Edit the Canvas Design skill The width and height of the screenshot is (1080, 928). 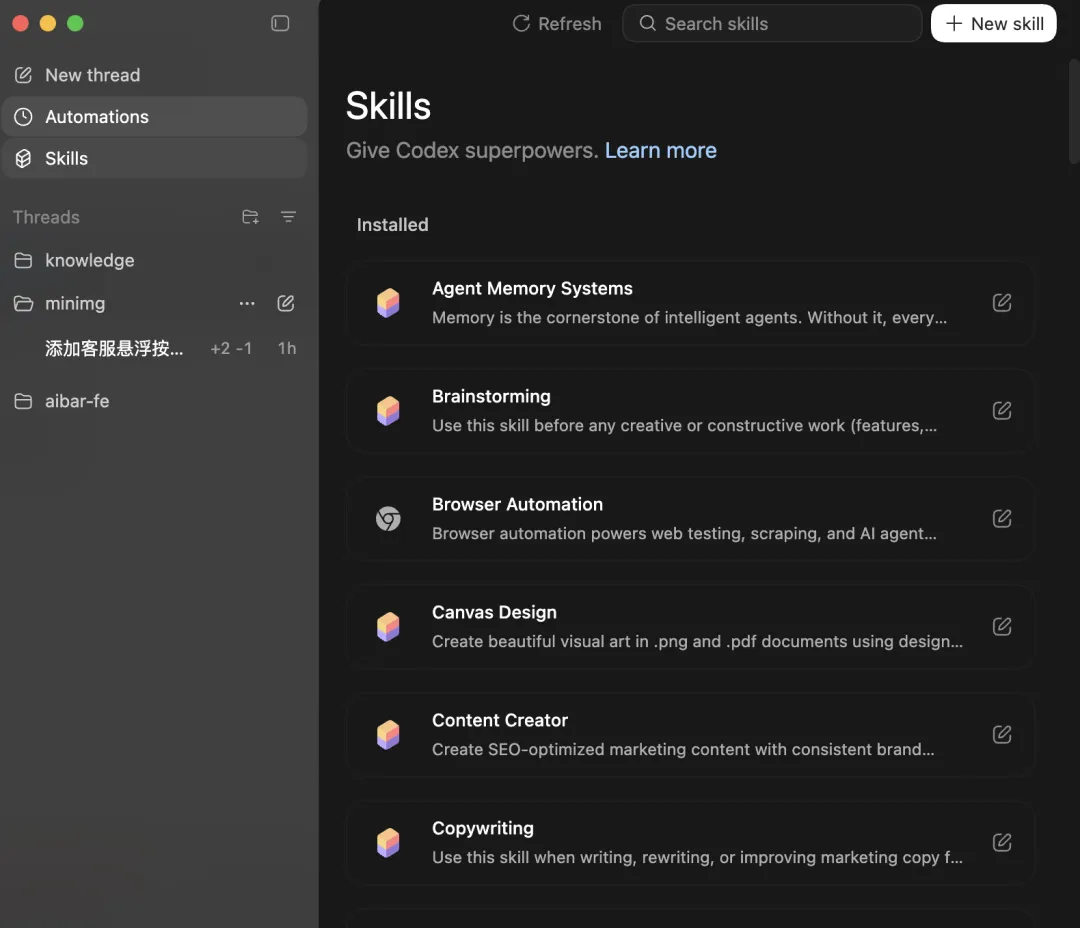tap(1001, 626)
